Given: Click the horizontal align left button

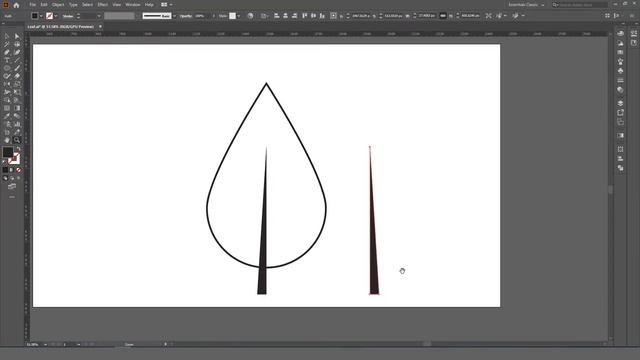Looking at the screenshot, I should (x=277, y=16).
